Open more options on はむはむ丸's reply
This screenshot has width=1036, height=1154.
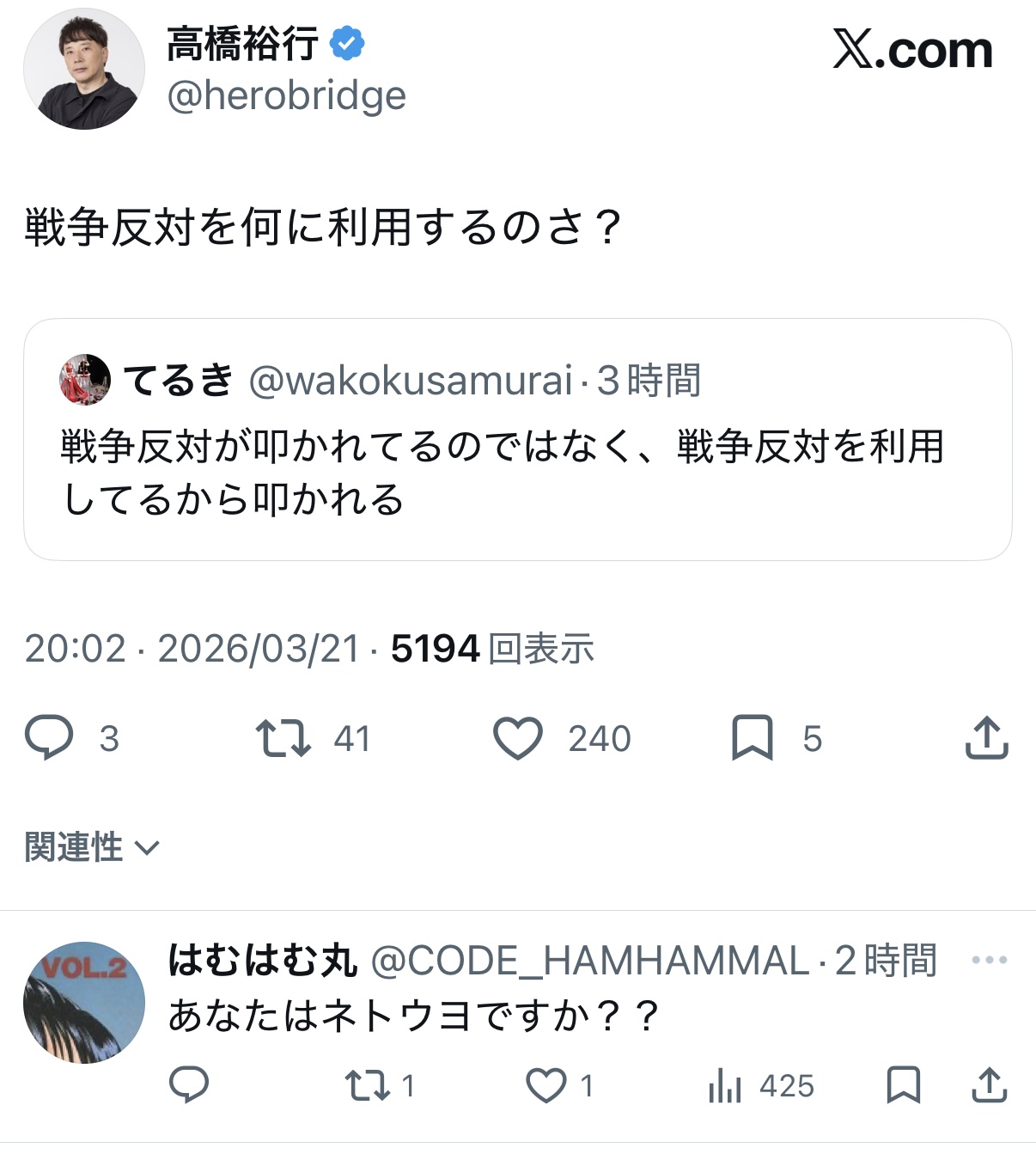pyautogui.click(x=989, y=960)
